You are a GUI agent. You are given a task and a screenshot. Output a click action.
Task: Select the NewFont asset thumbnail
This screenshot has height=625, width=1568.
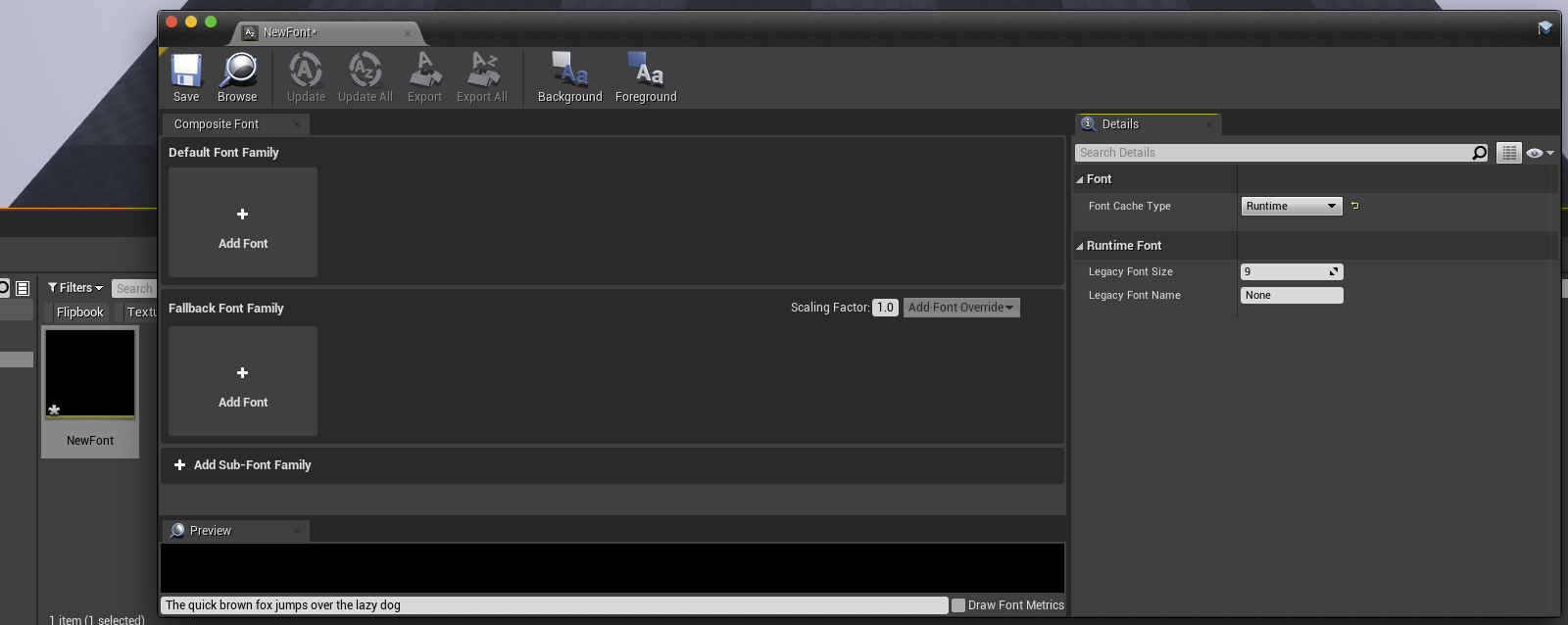pyautogui.click(x=90, y=374)
